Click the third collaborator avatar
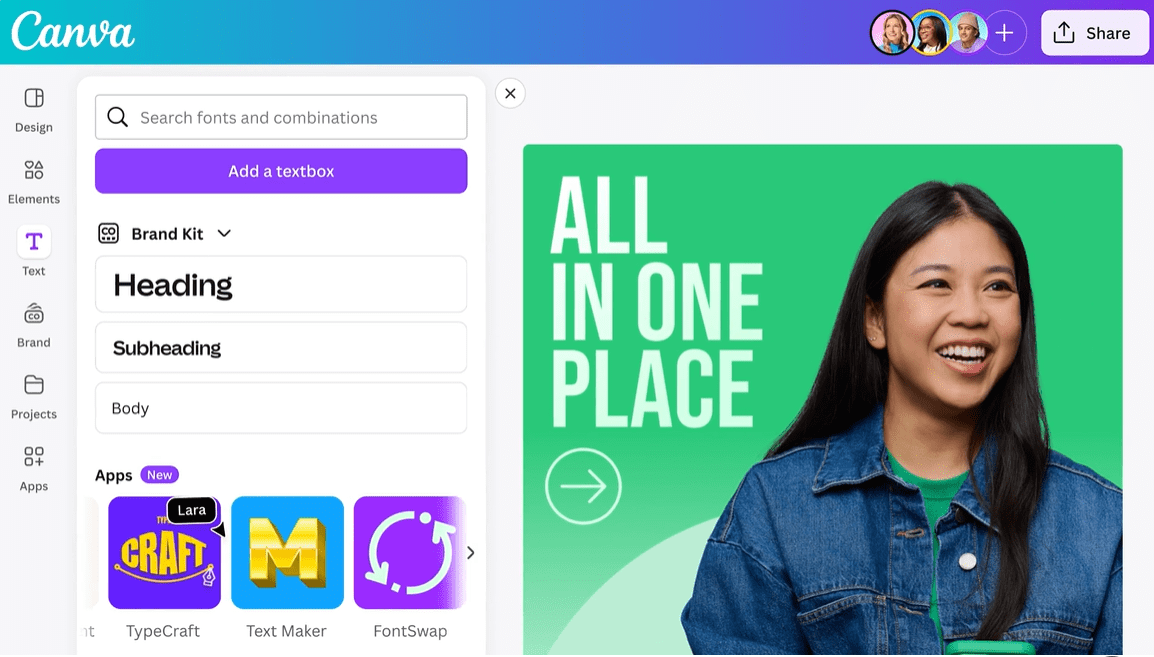The image size is (1154, 657). click(x=969, y=32)
